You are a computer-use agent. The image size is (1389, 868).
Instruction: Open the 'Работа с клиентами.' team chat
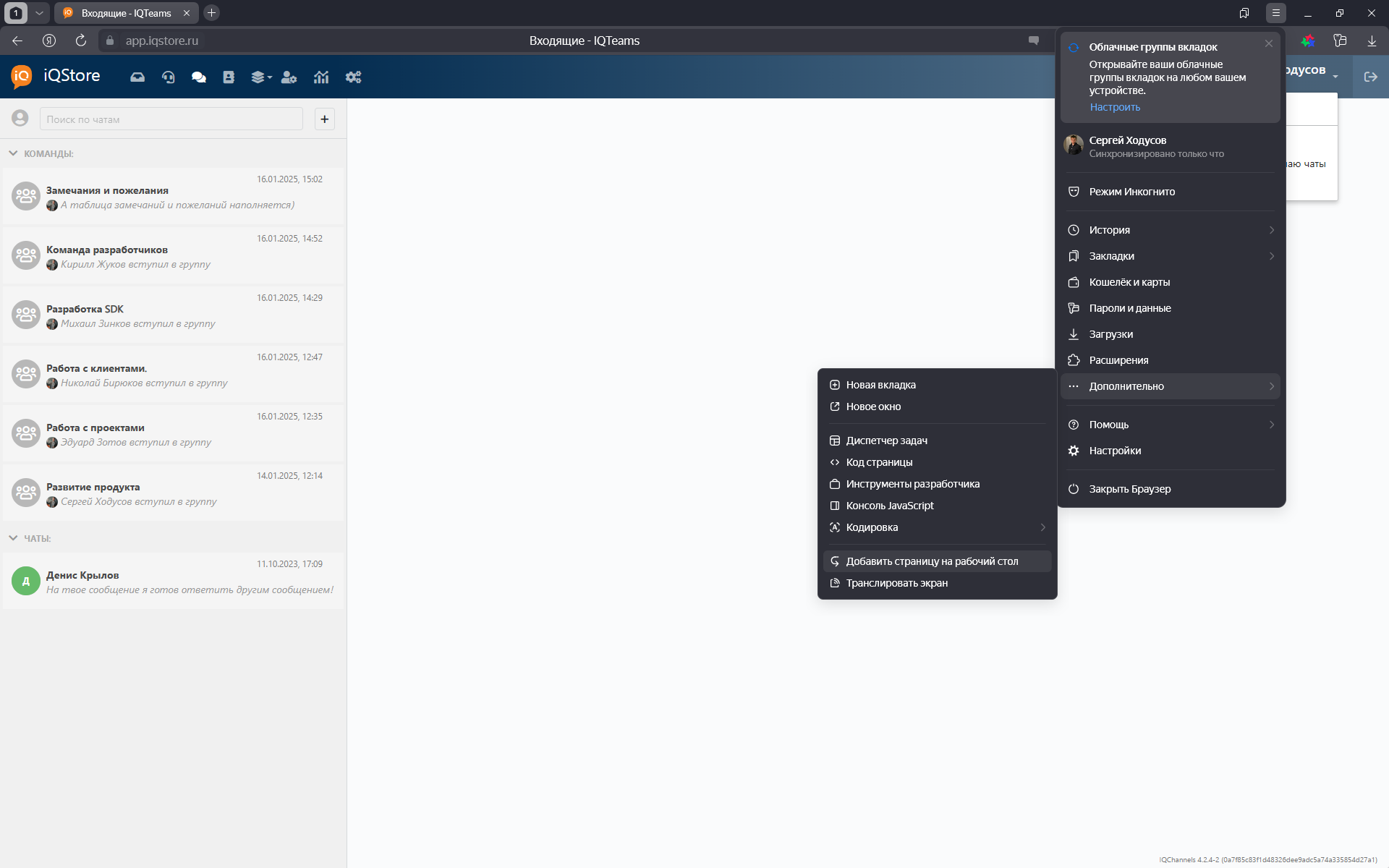coord(174,374)
